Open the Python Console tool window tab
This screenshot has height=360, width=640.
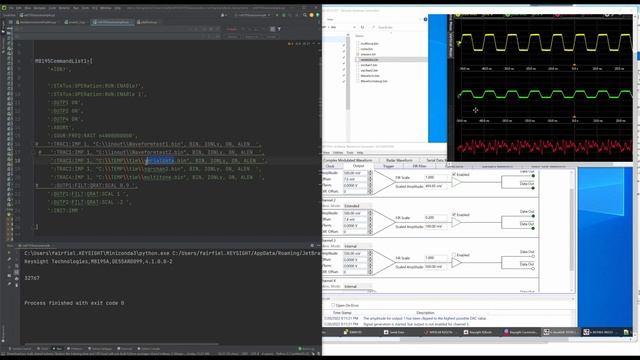click(150, 349)
